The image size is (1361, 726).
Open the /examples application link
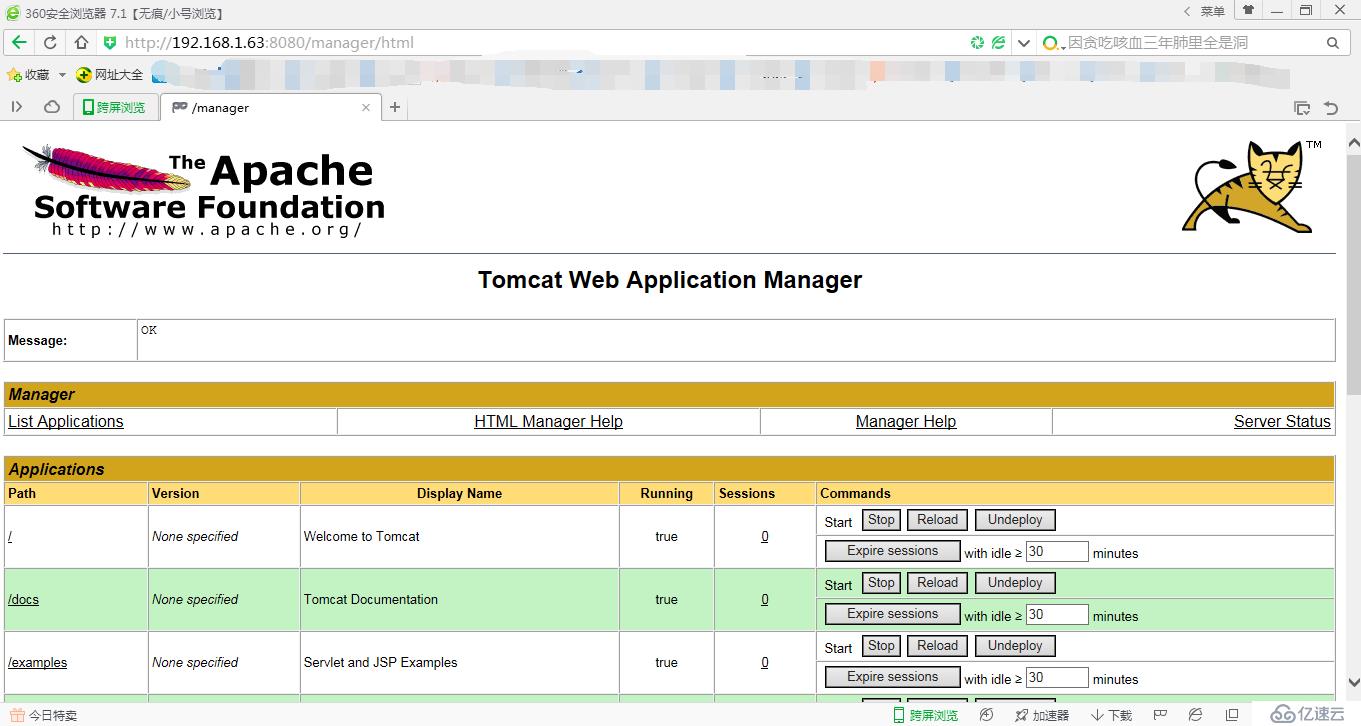click(x=38, y=663)
